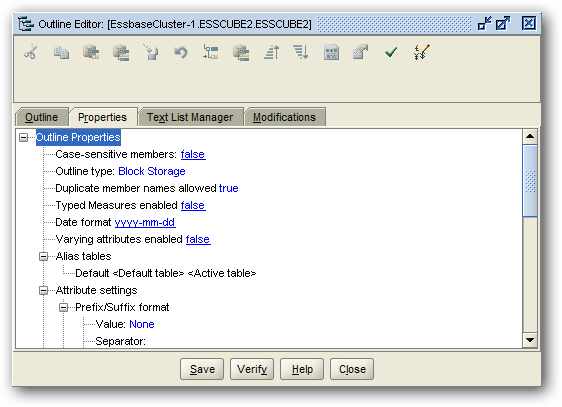562x407 pixels.
Task: Click the Verify button
Action: tap(252, 369)
